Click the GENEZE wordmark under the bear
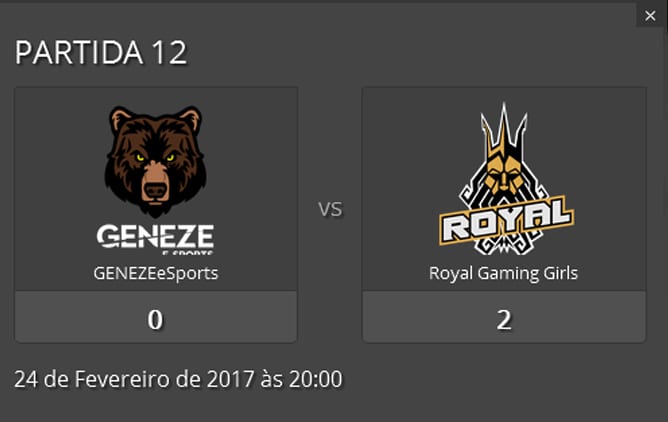The image size is (668, 422). [x=155, y=237]
